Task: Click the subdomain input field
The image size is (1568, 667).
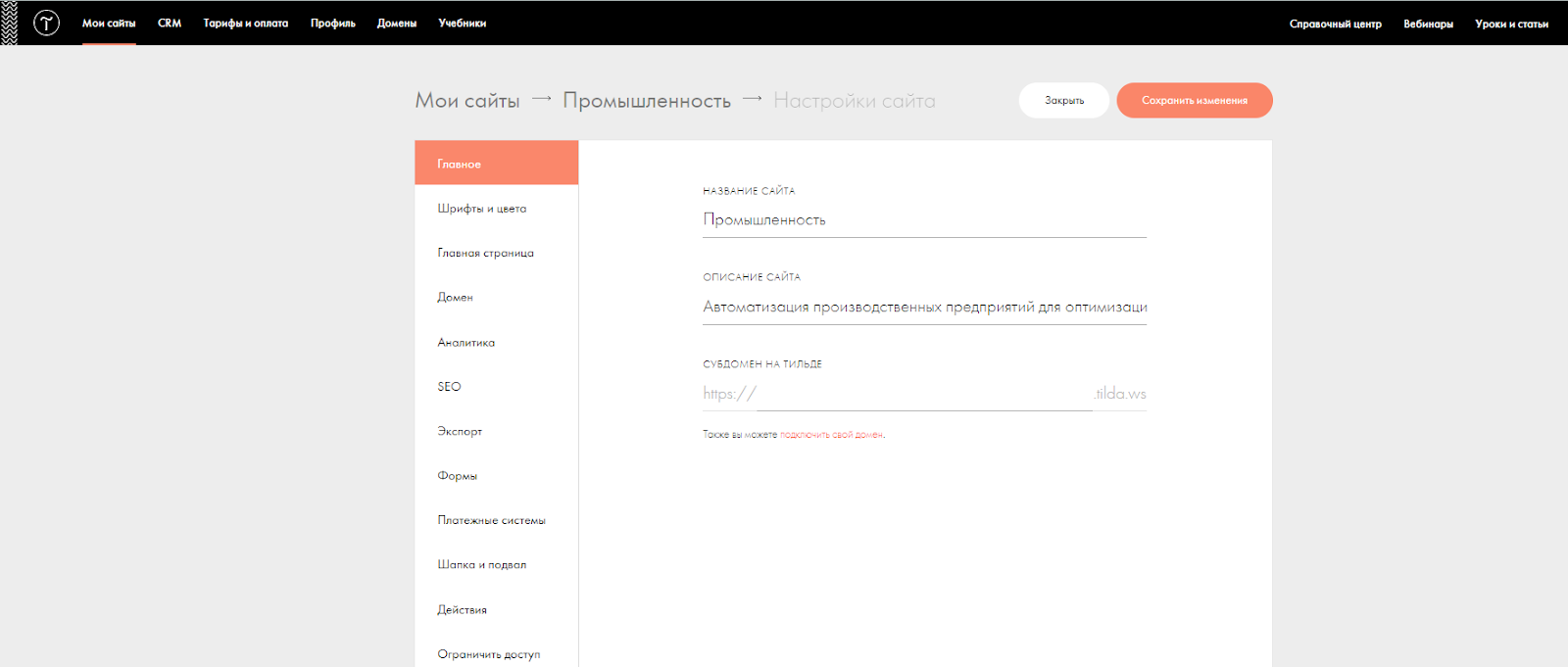Action: [924, 394]
